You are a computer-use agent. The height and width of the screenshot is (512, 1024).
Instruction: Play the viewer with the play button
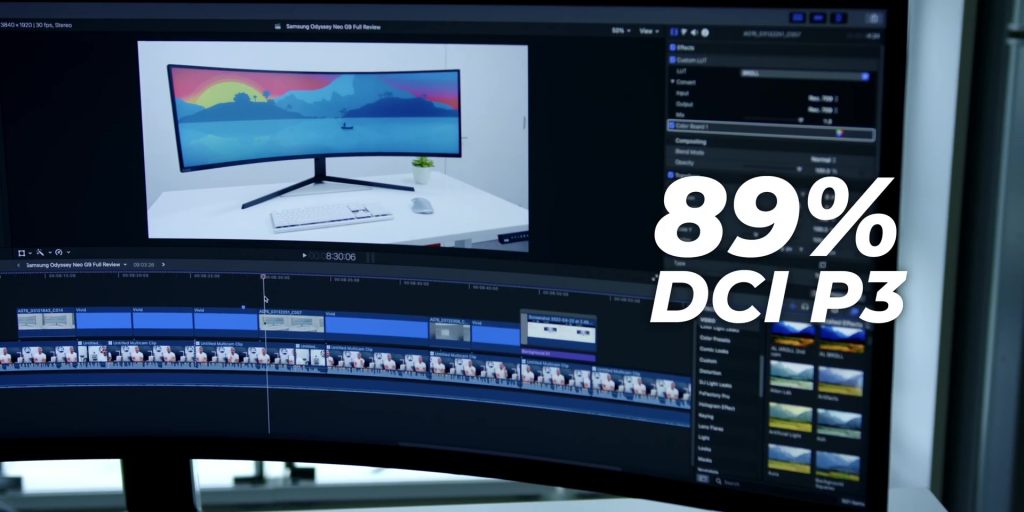[304, 256]
